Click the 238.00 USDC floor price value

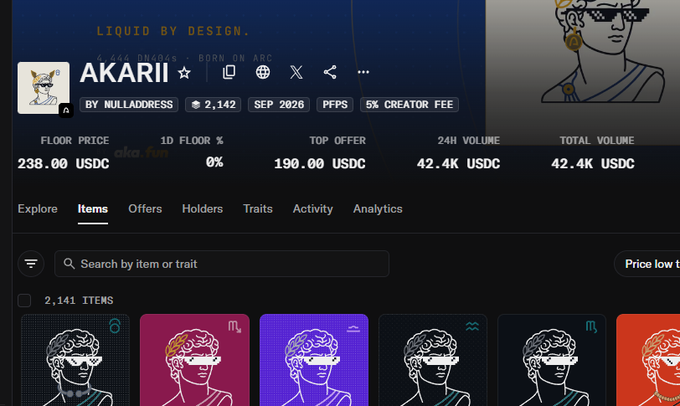pyautogui.click(x=63, y=164)
